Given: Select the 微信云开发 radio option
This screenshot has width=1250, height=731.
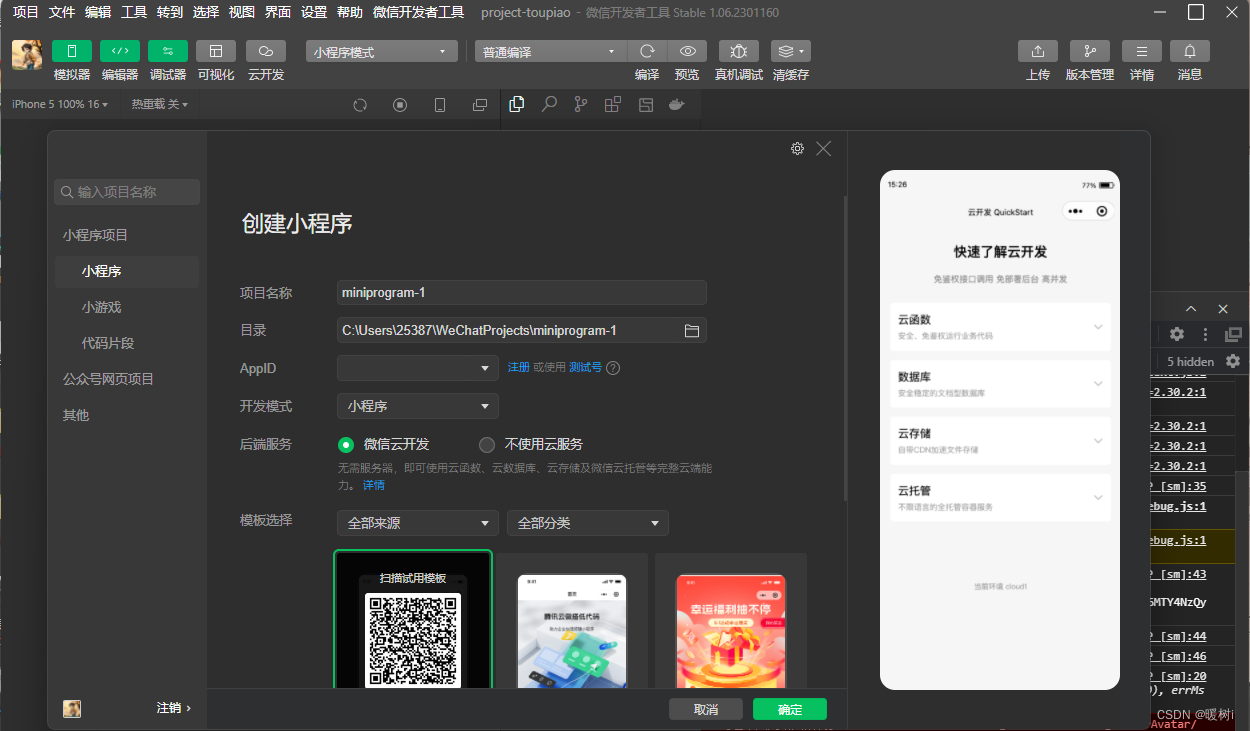Looking at the screenshot, I should 346,445.
